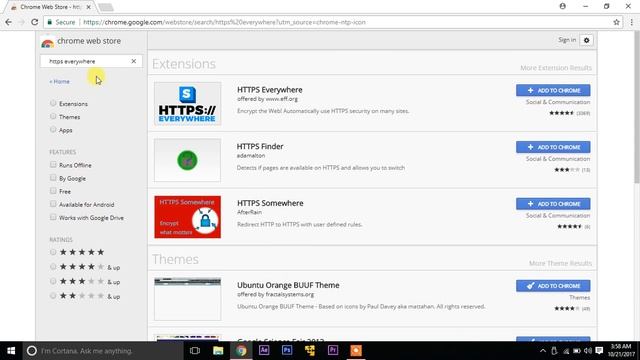The height and width of the screenshot is (360, 640).
Task: Open the orange app in the taskbar
Action: point(356,351)
